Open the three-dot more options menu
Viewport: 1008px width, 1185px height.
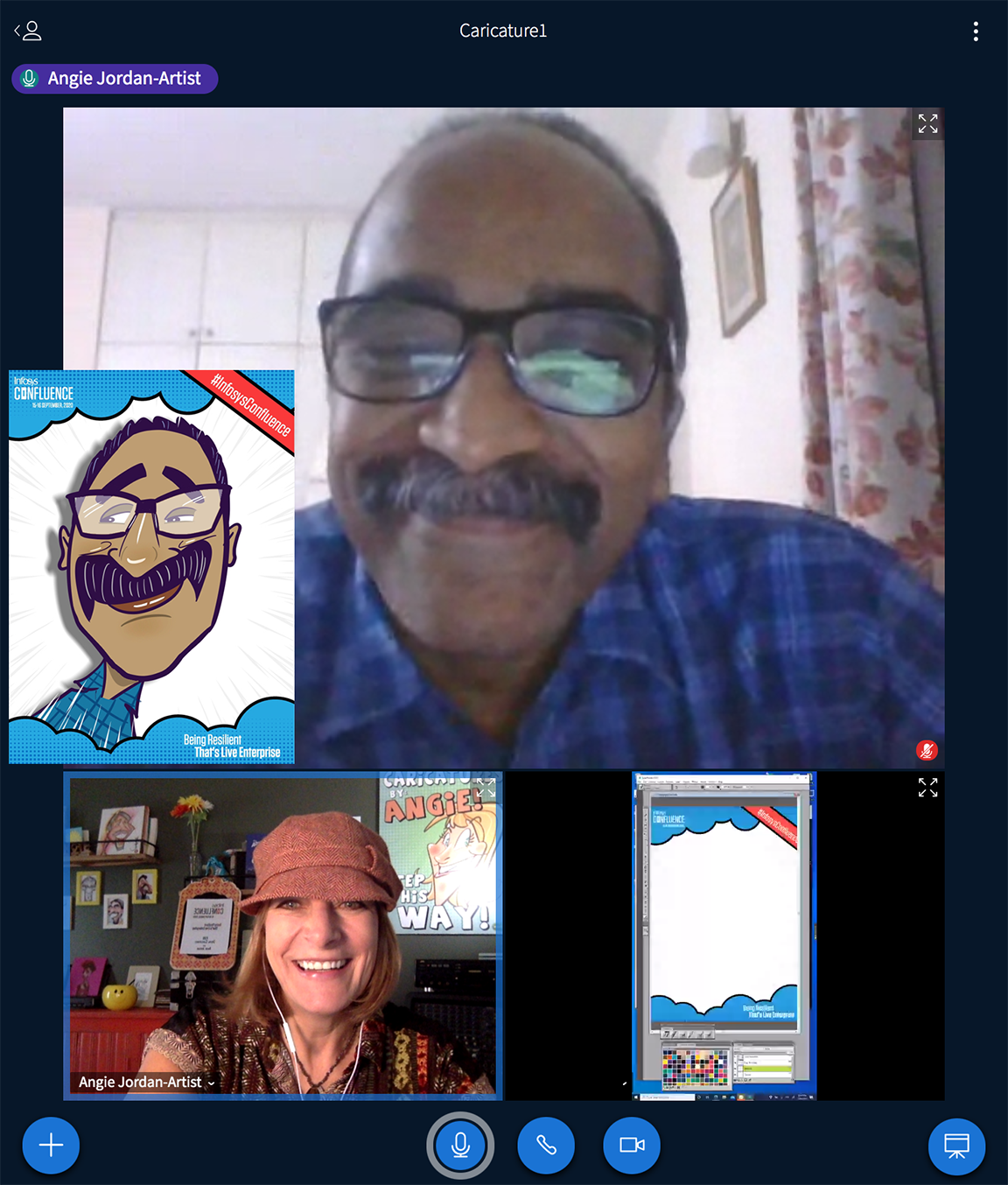point(976,32)
